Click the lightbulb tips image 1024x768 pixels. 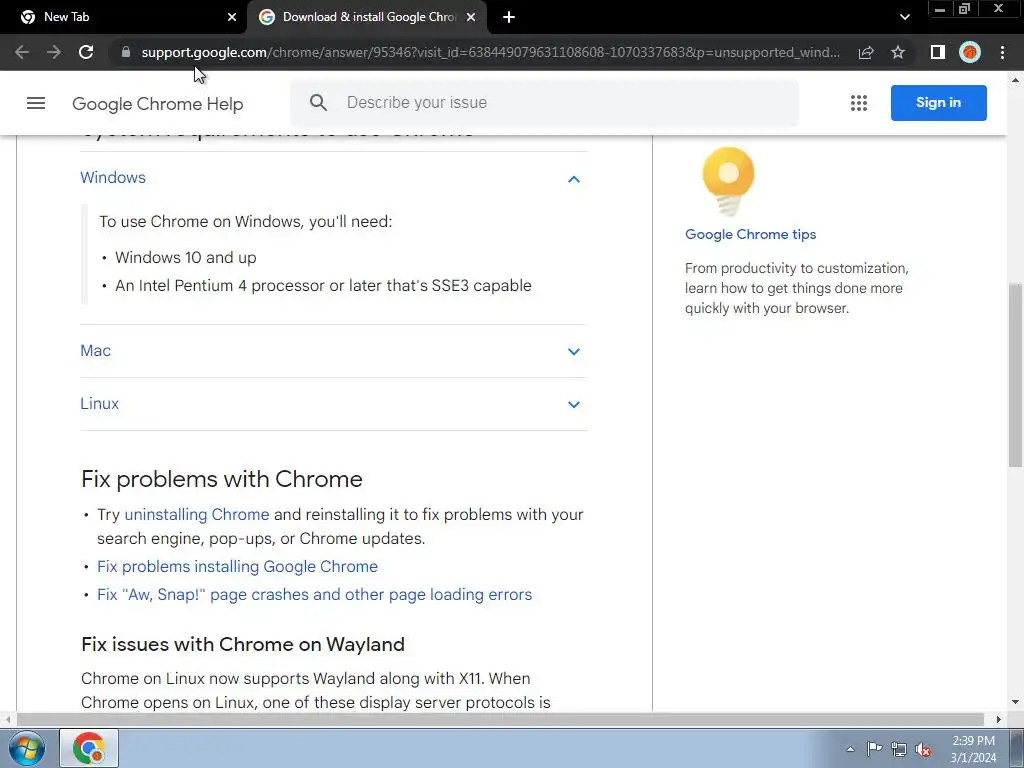pos(728,182)
